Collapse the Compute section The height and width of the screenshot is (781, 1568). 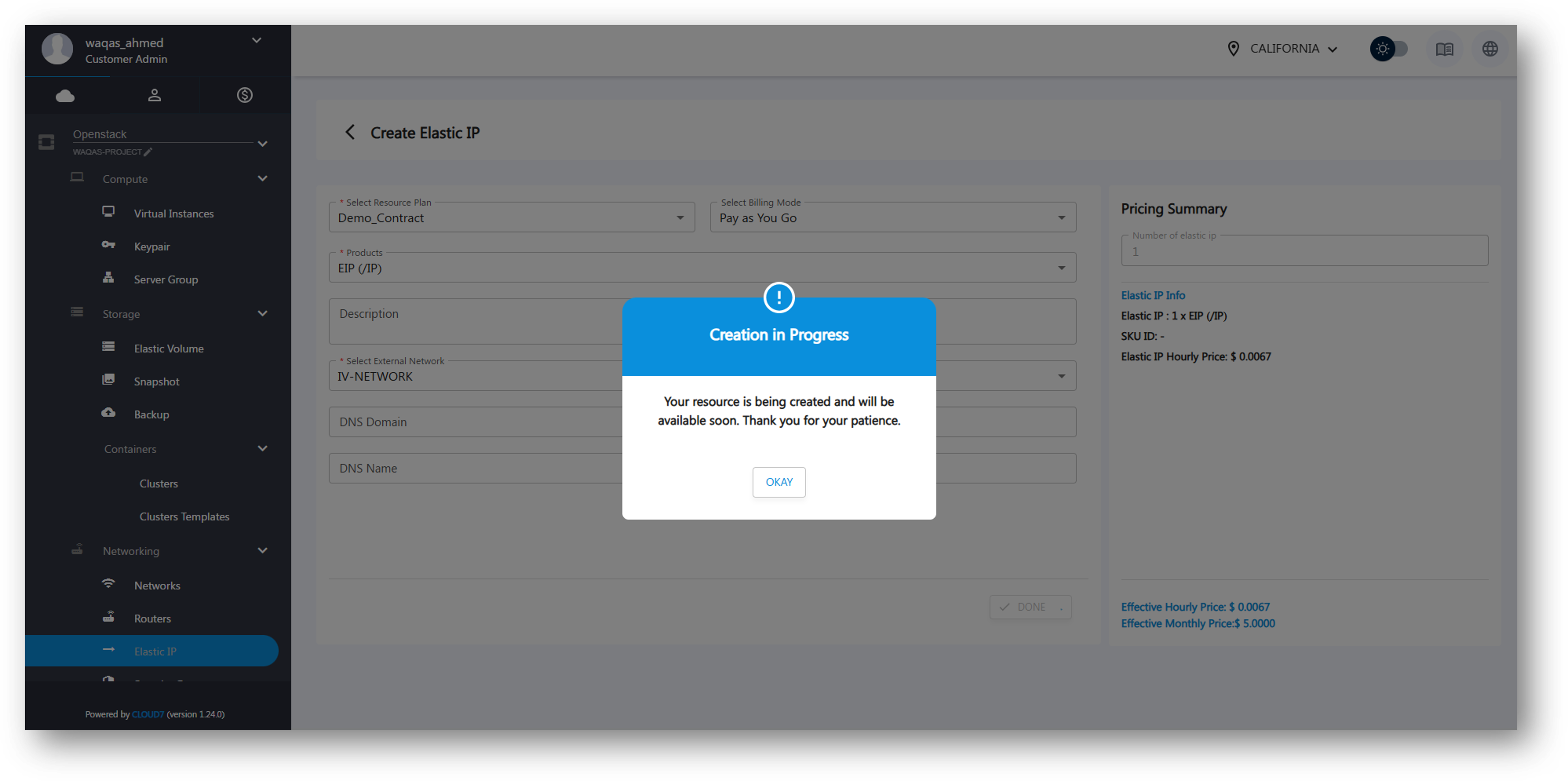[262, 179]
